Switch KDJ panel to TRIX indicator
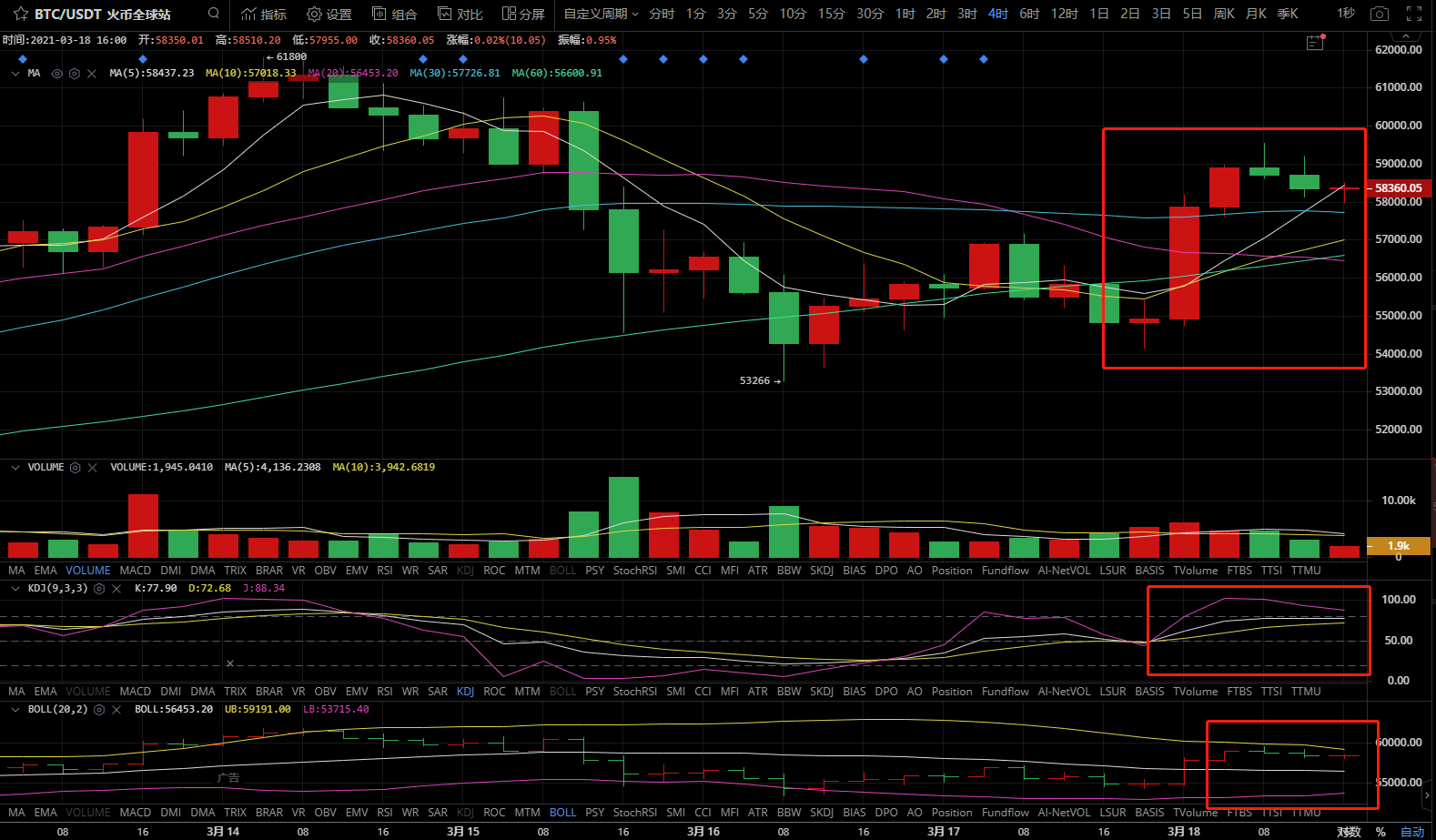1436x840 pixels. (236, 692)
